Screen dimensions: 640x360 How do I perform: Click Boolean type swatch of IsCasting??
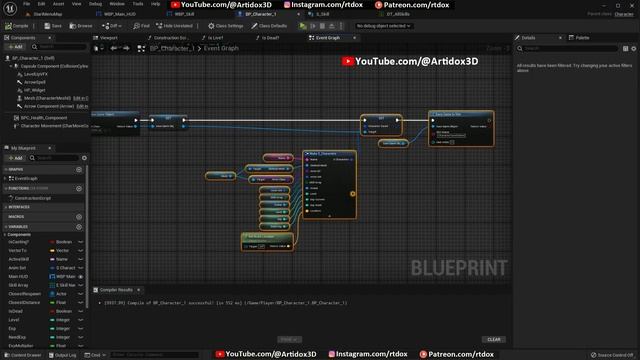52,242
